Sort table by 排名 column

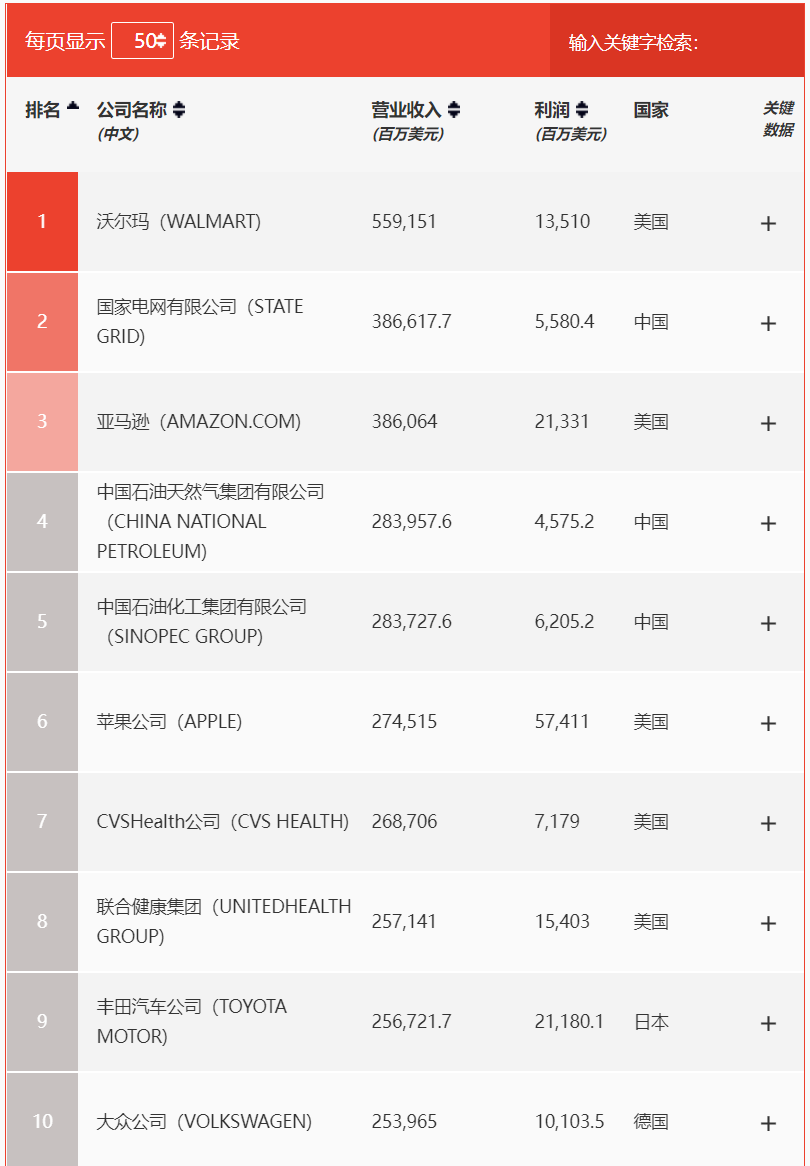coord(51,110)
